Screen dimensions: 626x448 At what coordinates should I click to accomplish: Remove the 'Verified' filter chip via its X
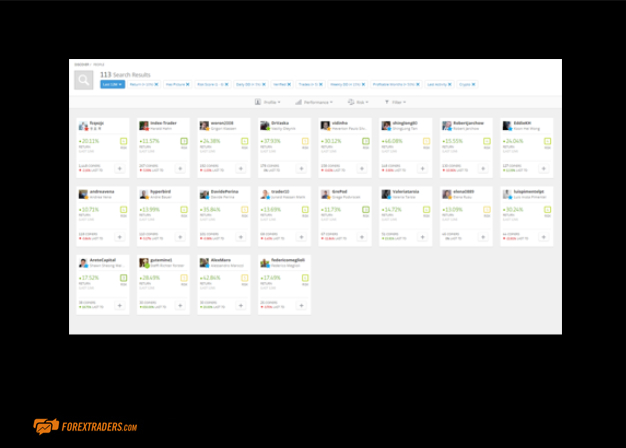click(x=289, y=84)
